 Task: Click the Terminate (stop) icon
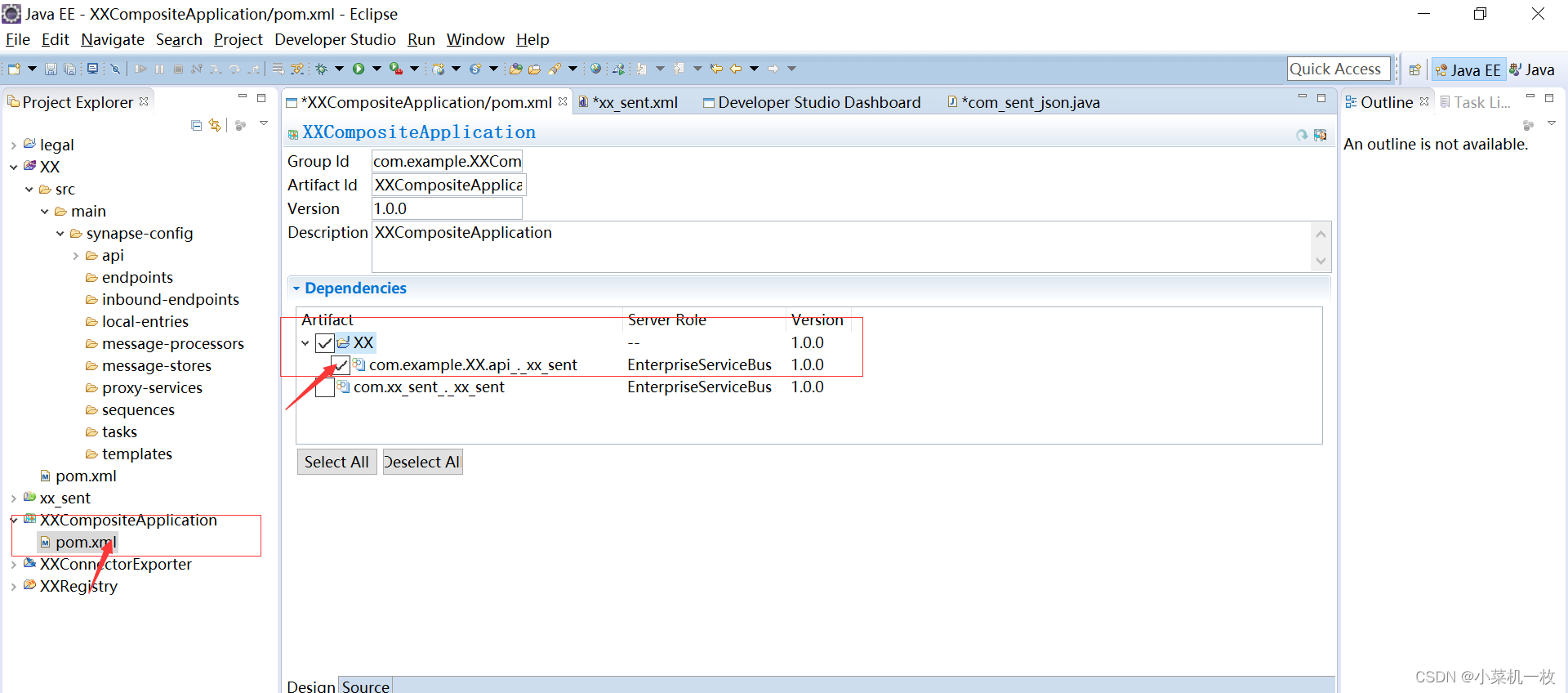(178, 69)
